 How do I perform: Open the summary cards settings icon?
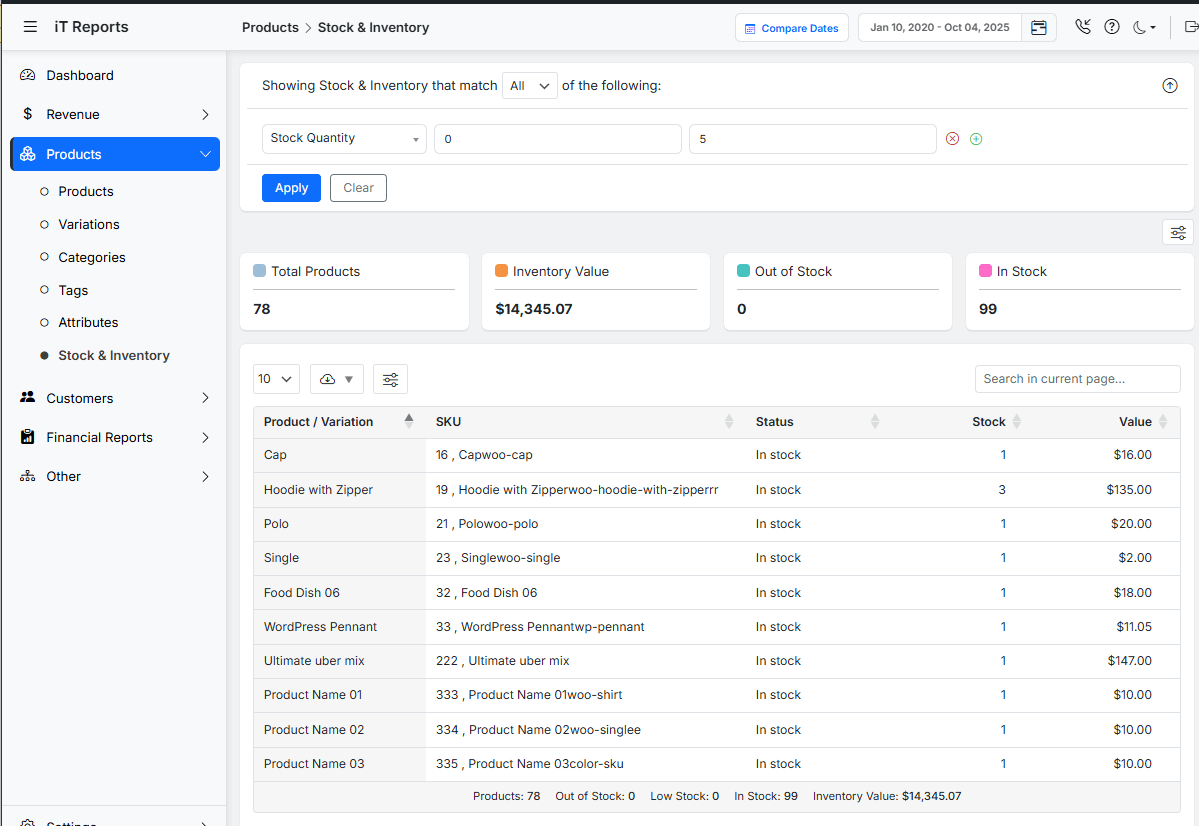coord(1177,231)
